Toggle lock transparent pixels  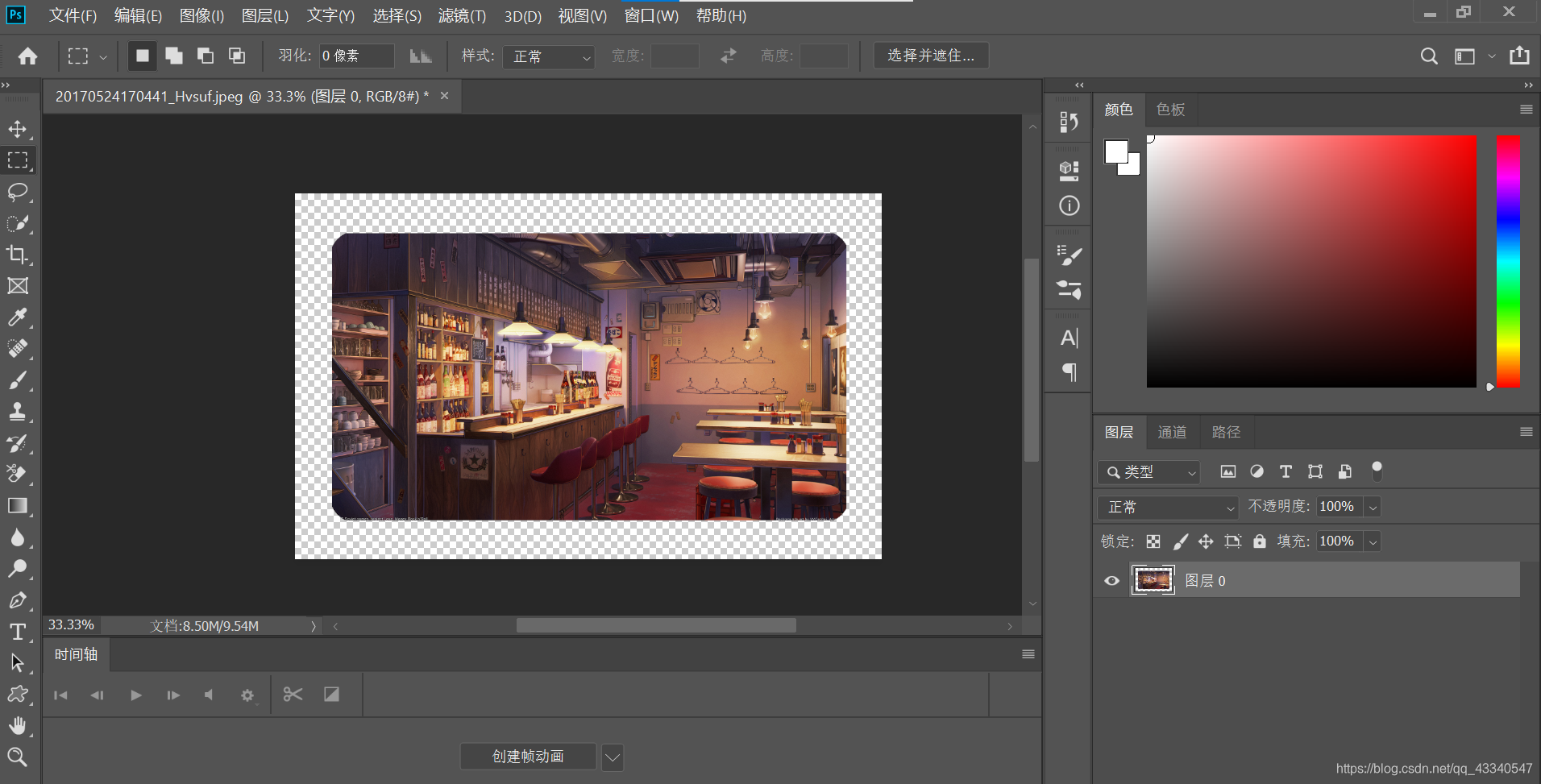1153,541
